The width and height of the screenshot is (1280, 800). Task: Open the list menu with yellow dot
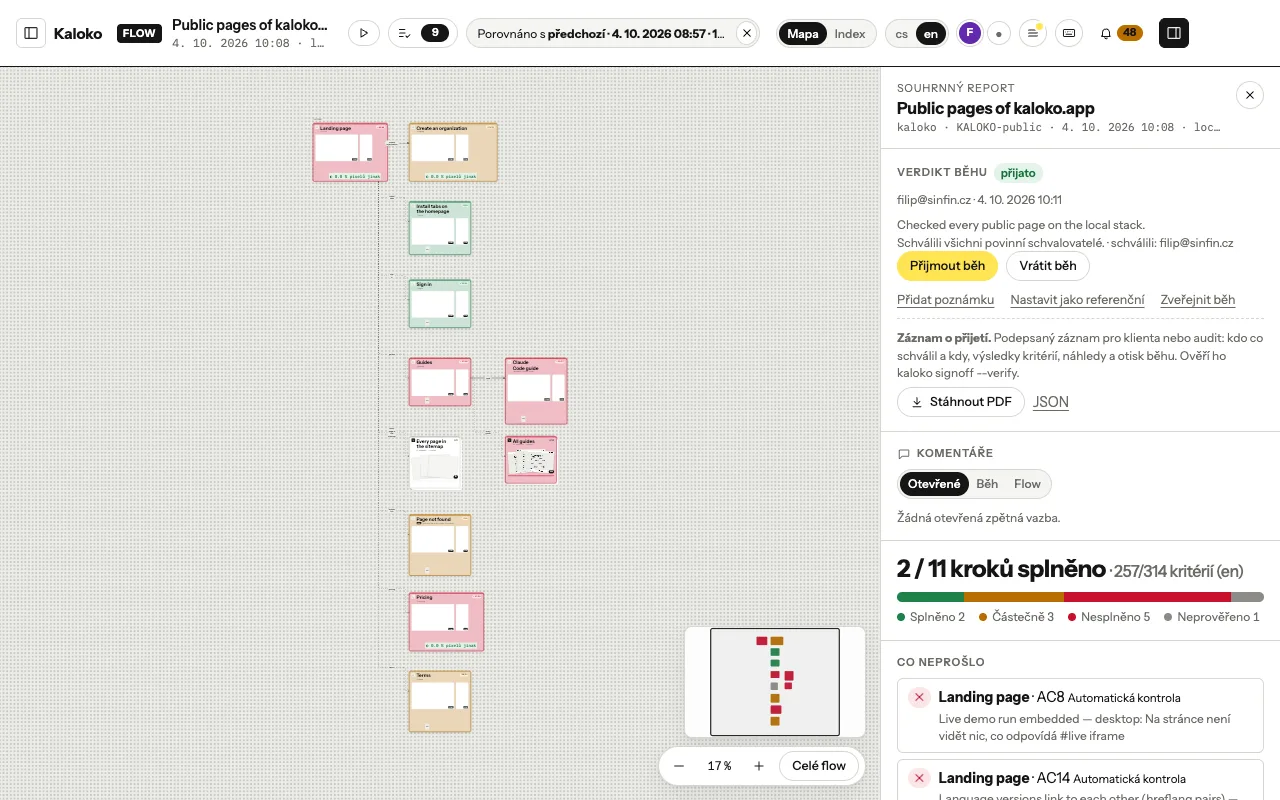pos(1033,33)
